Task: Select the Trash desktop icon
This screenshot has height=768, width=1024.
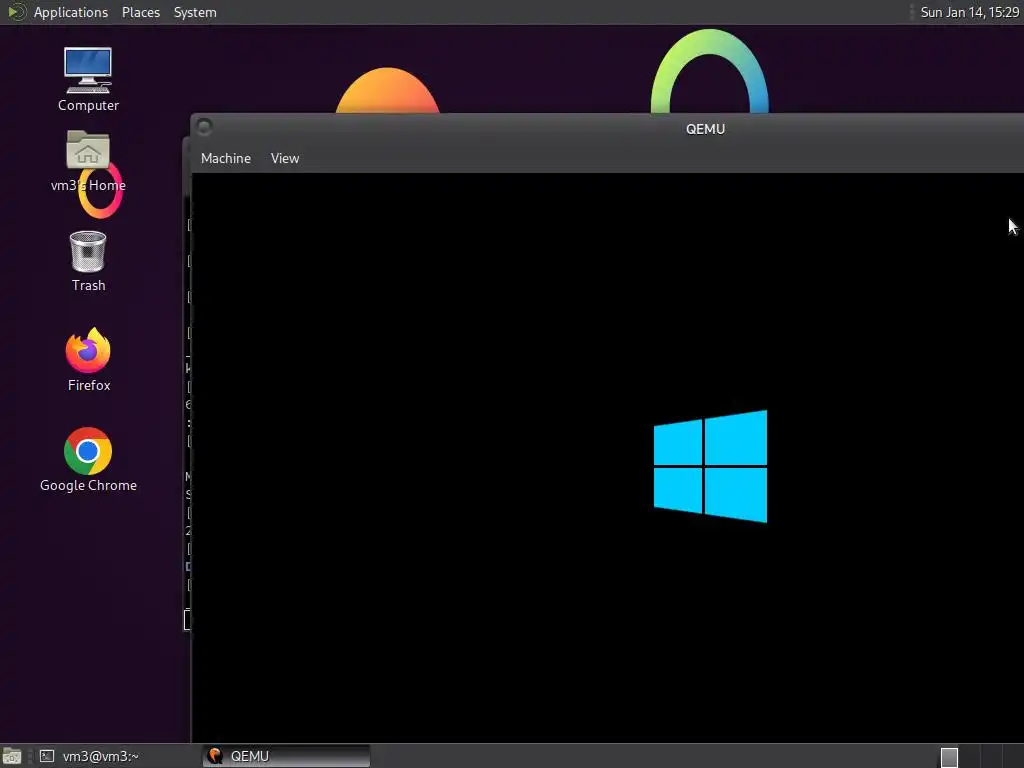Action: click(88, 261)
